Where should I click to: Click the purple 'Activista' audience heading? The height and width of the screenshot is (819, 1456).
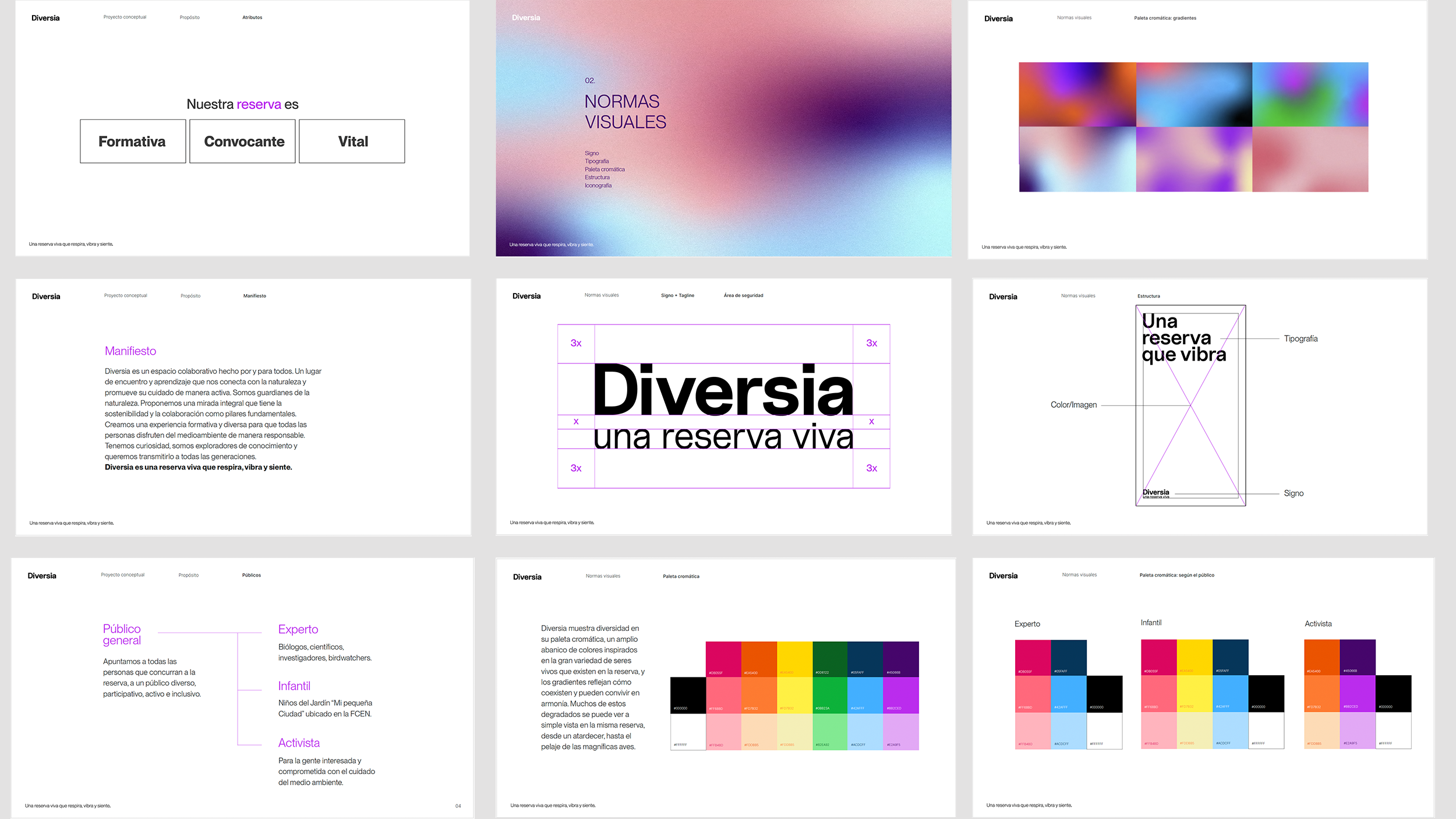pyautogui.click(x=299, y=743)
